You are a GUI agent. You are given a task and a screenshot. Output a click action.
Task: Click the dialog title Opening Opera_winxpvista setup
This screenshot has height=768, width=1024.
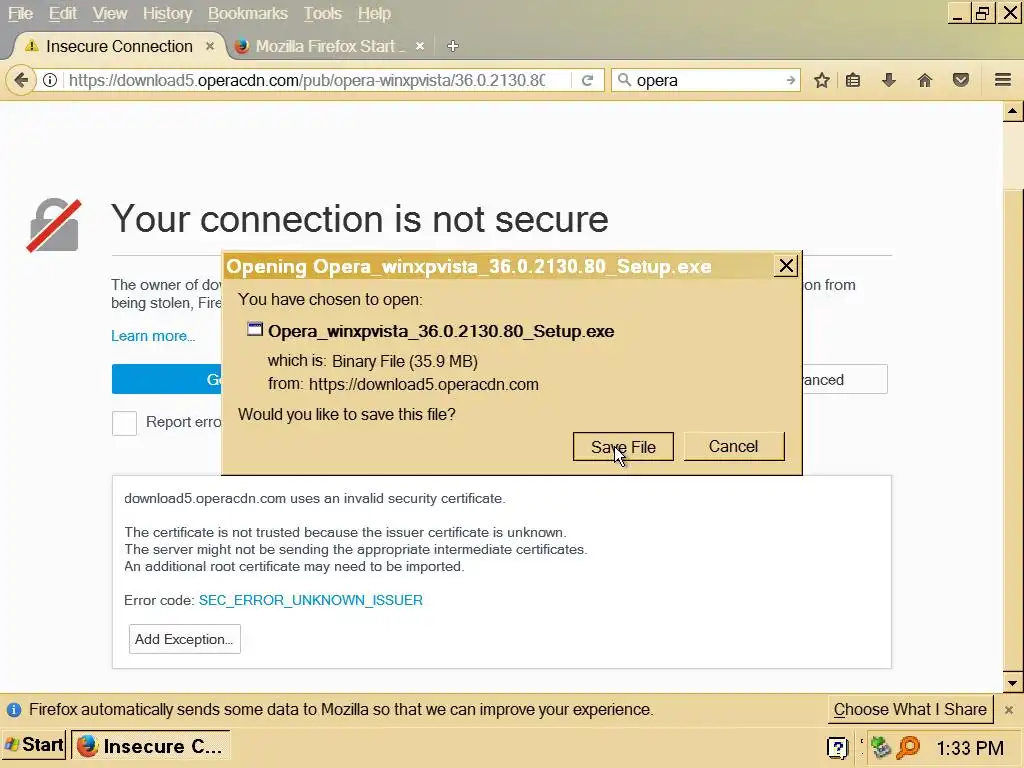(x=469, y=266)
